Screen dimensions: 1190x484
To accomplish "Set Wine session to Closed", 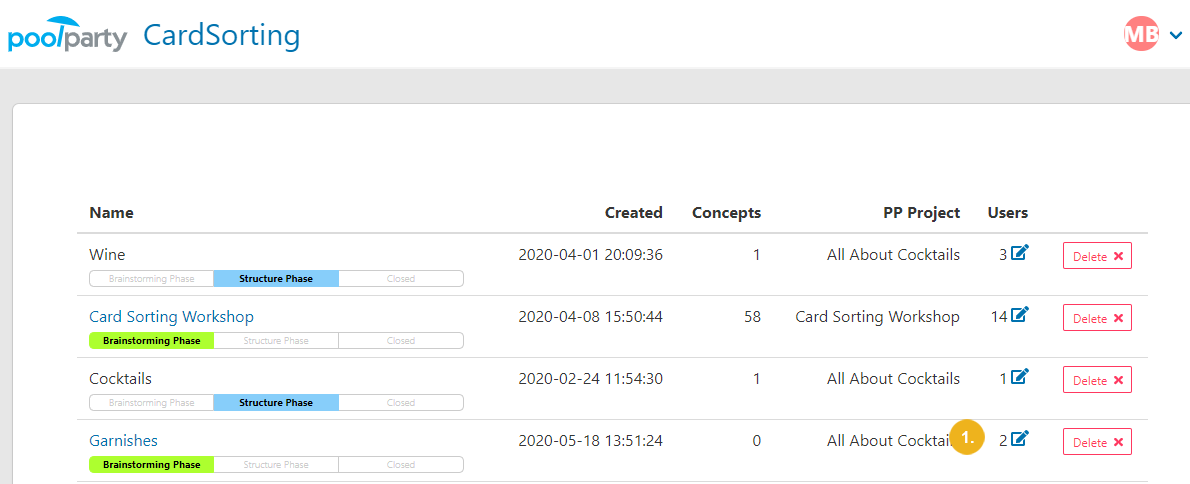I will click(x=401, y=278).
